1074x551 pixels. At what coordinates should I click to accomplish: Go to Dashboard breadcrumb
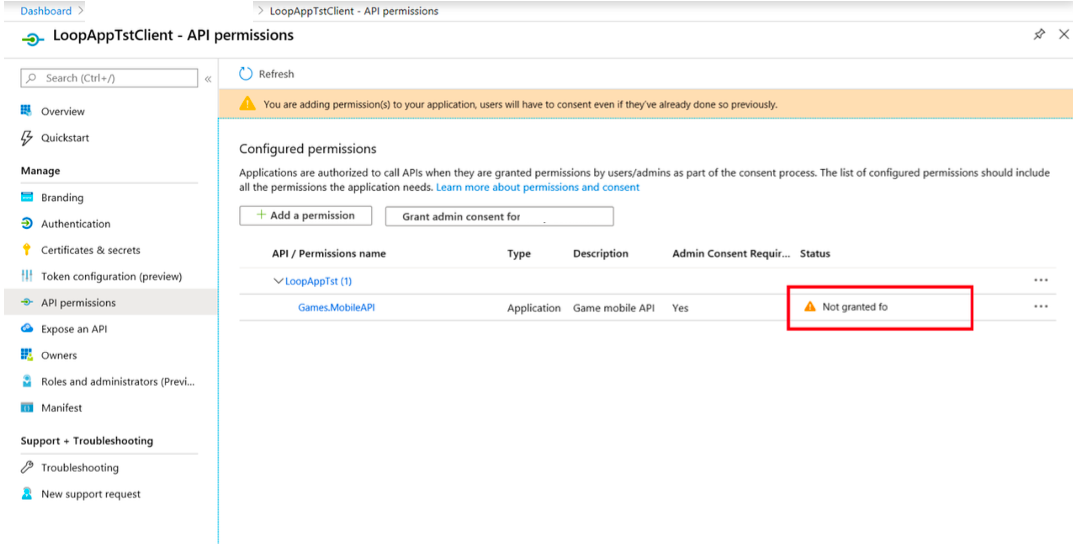pos(46,11)
